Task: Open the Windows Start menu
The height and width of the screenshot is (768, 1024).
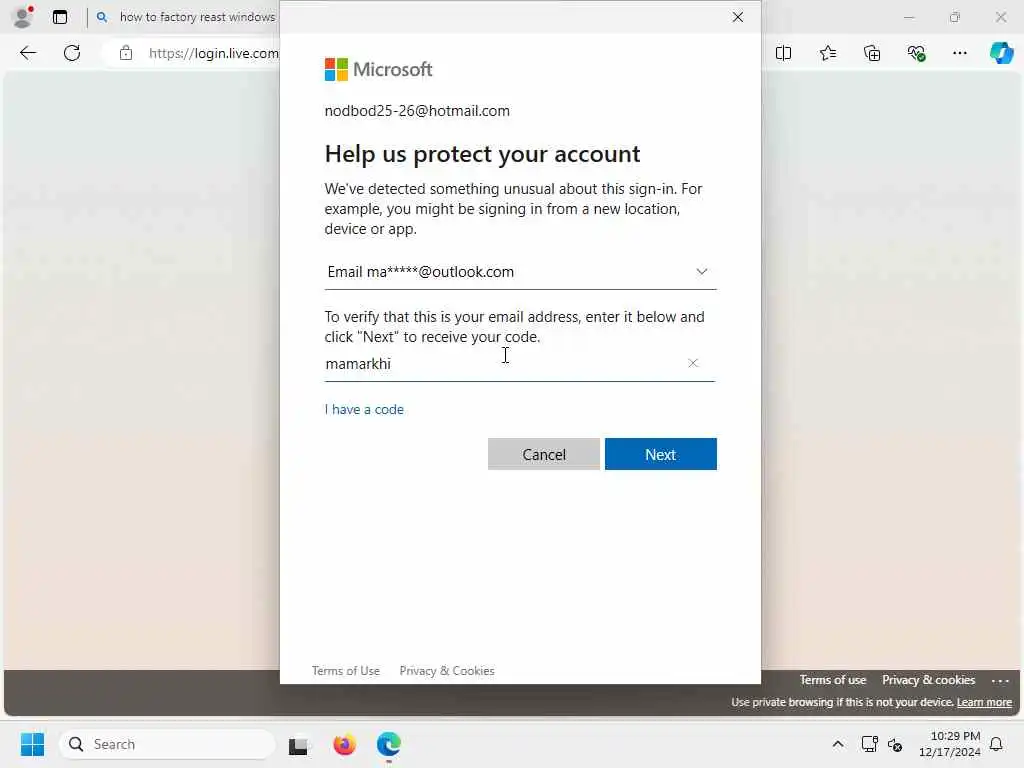Action: coord(32,744)
